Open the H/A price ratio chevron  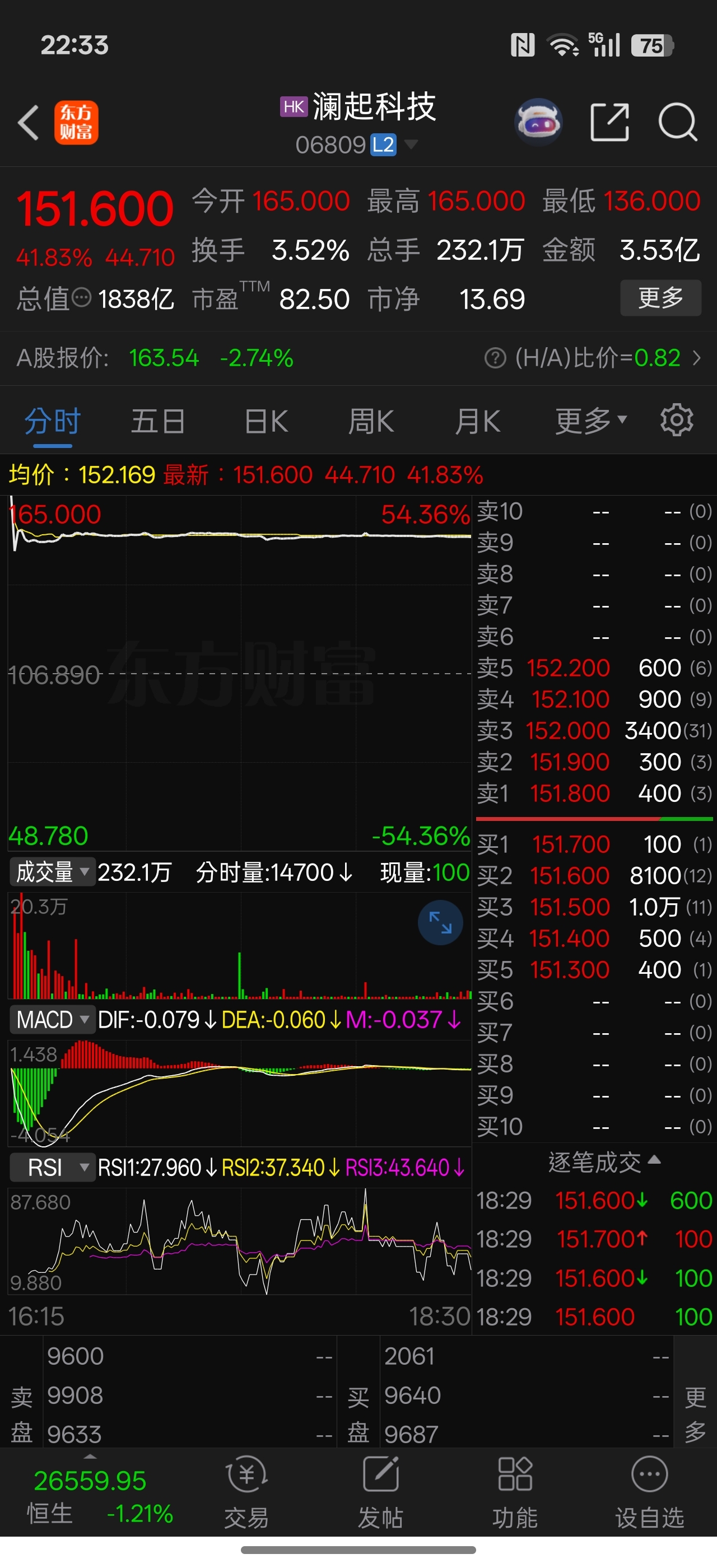click(x=696, y=358)
